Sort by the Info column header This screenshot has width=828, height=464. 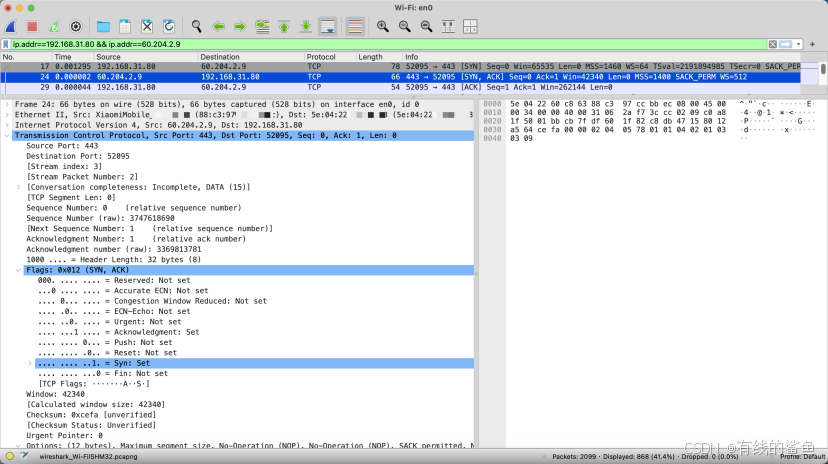tap(602, 56)
